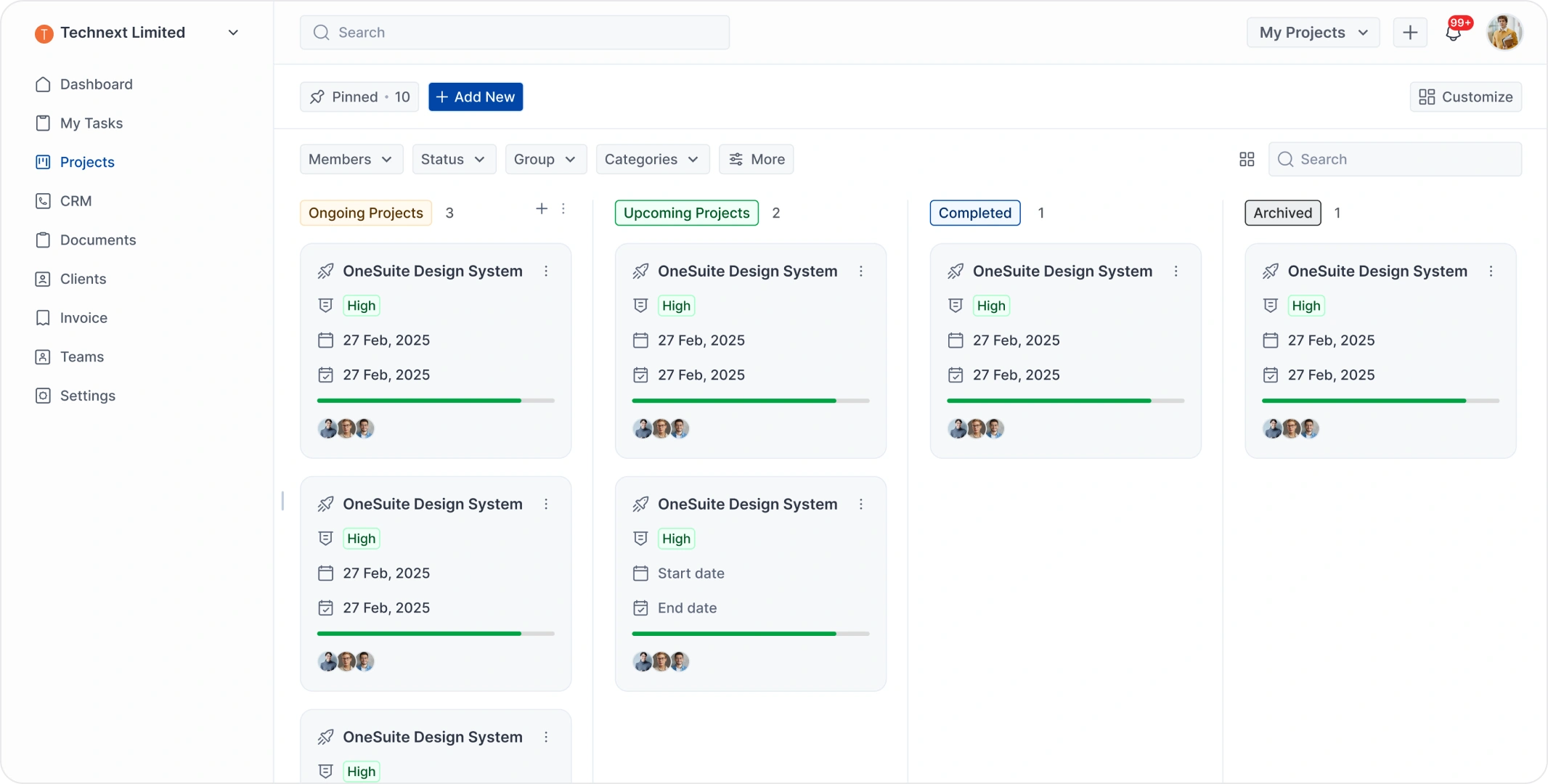Open the notifications bell with 99+ badge

pyautogui.click(x=1454, y=32)
